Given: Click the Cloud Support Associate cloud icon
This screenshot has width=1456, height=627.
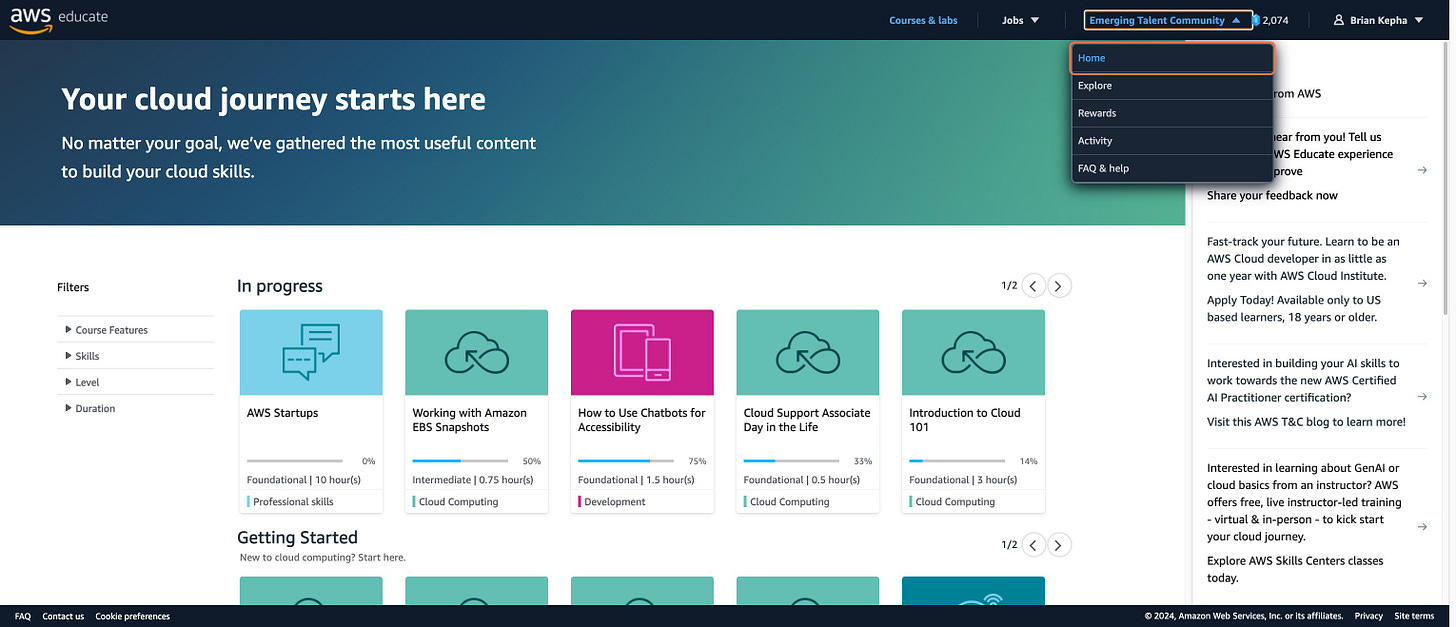Looking at the screenshot, I should [x=808, y=352].
